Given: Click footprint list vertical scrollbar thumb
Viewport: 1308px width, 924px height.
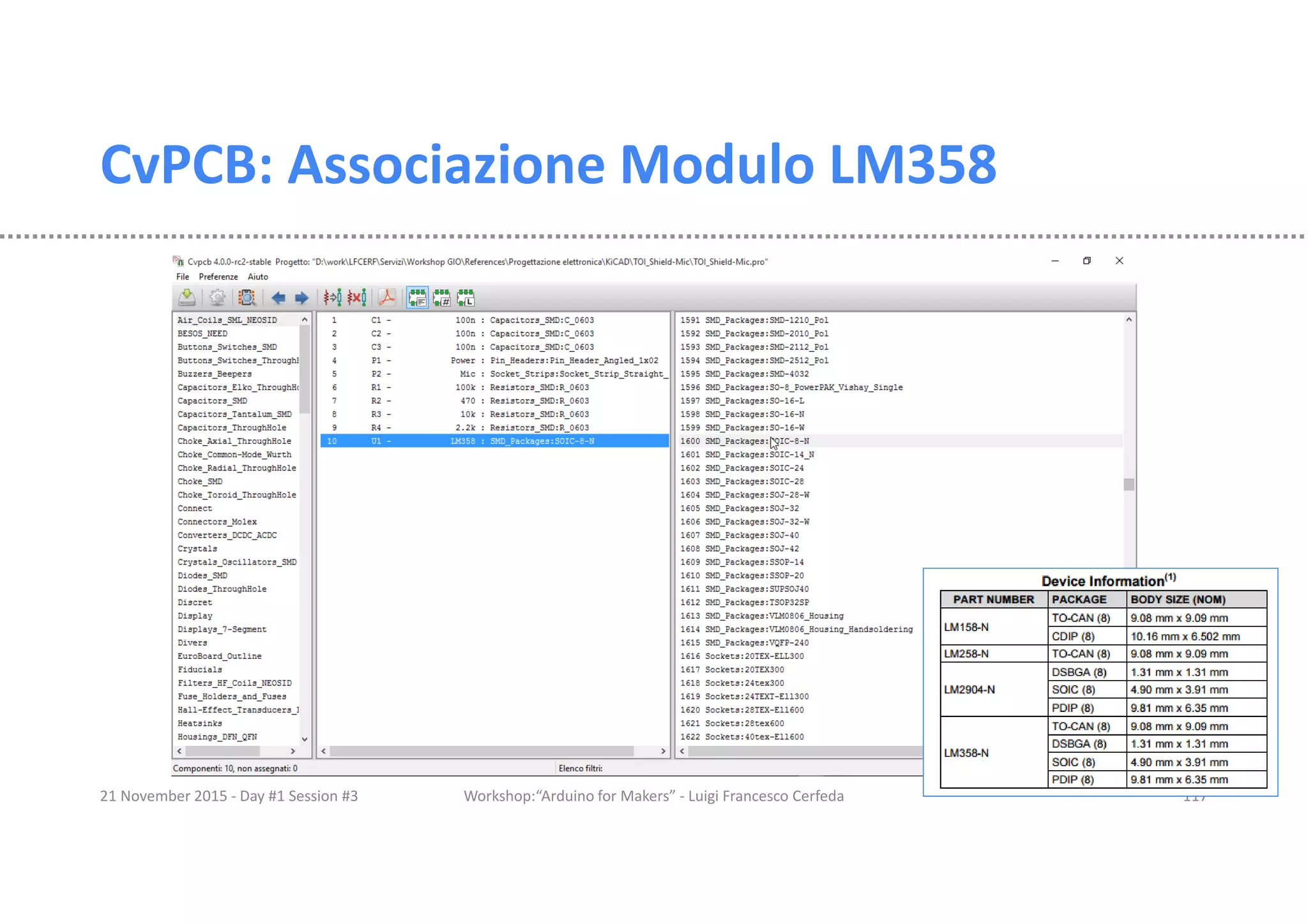Looking at the screenshot, I should [1129, 485].
